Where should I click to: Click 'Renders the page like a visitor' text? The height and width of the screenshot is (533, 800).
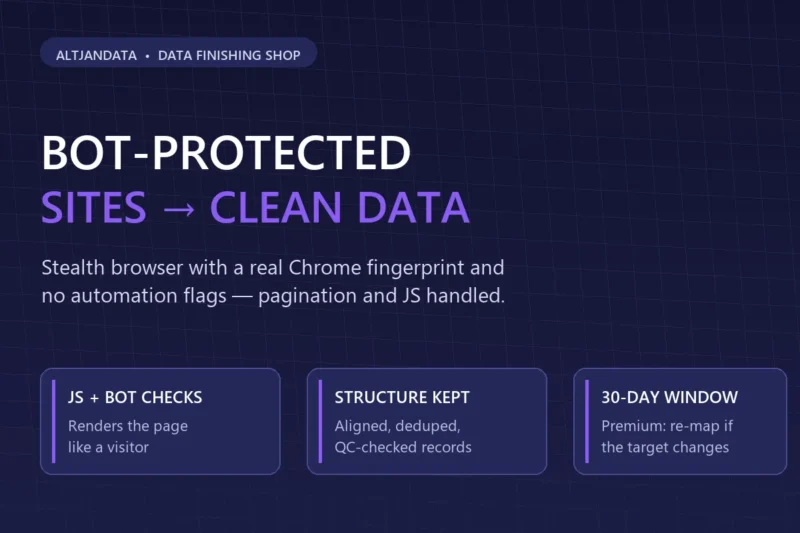coord(128,437)
